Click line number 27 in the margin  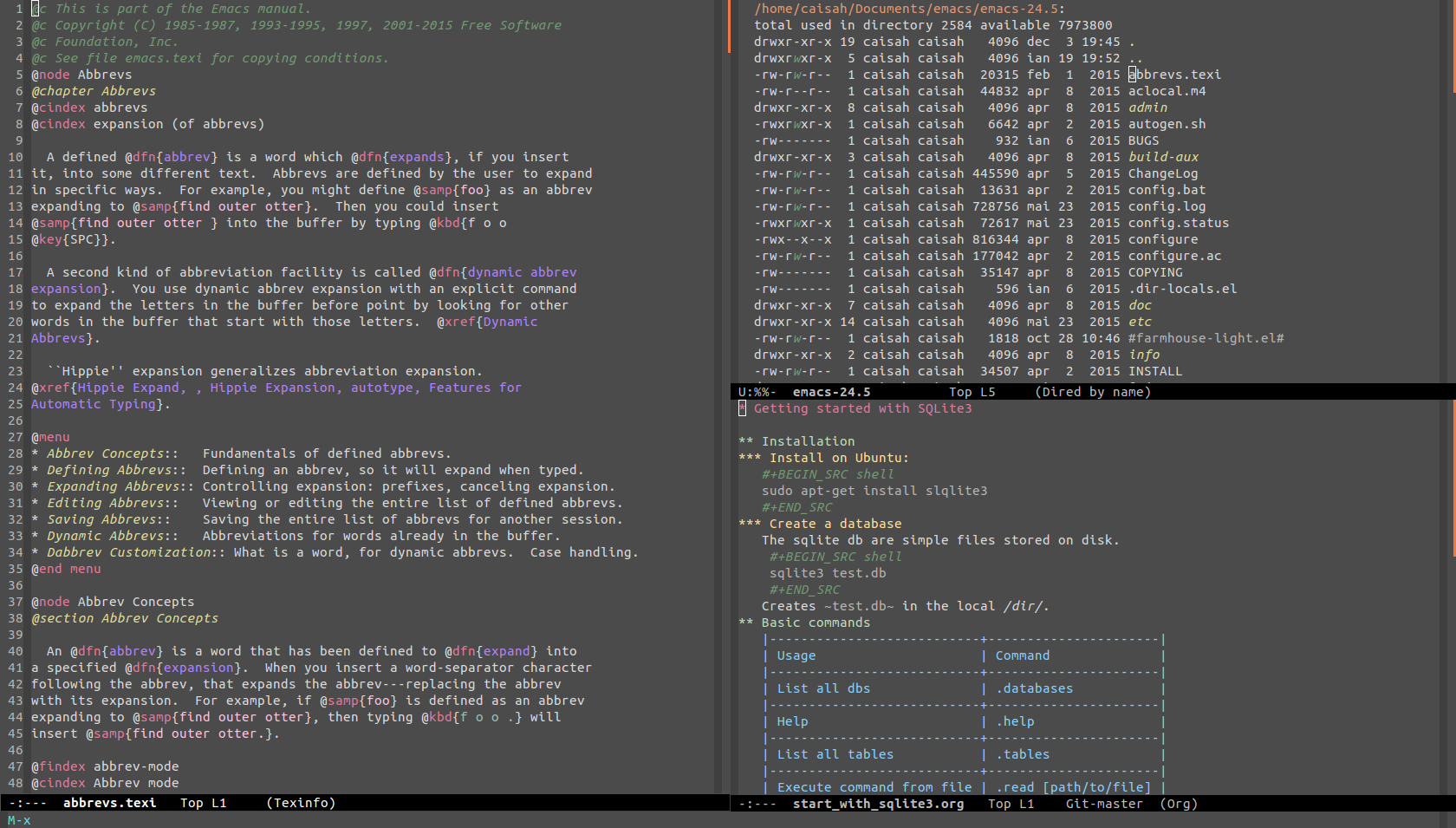(16, 437)
